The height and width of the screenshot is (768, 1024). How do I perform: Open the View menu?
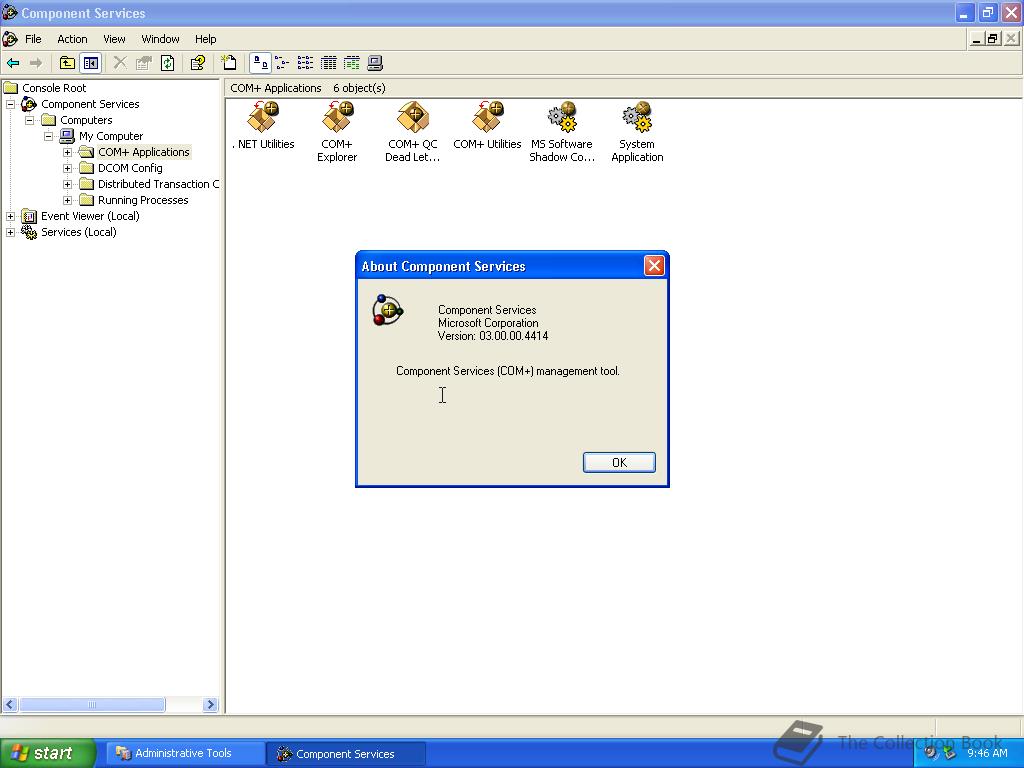114,39
